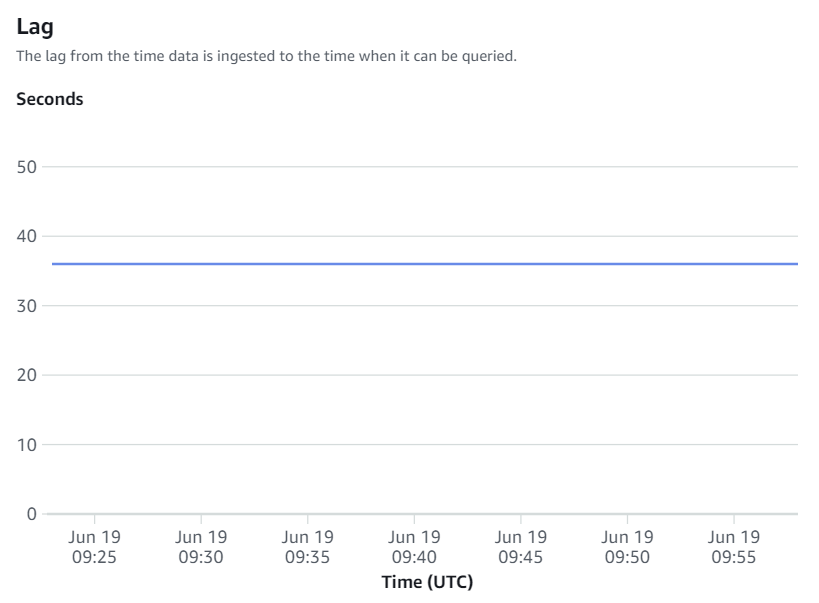The image size is (819, 603).
Task: Select the Jun 19 09:45 tick label
Action: tap(521, 547)
